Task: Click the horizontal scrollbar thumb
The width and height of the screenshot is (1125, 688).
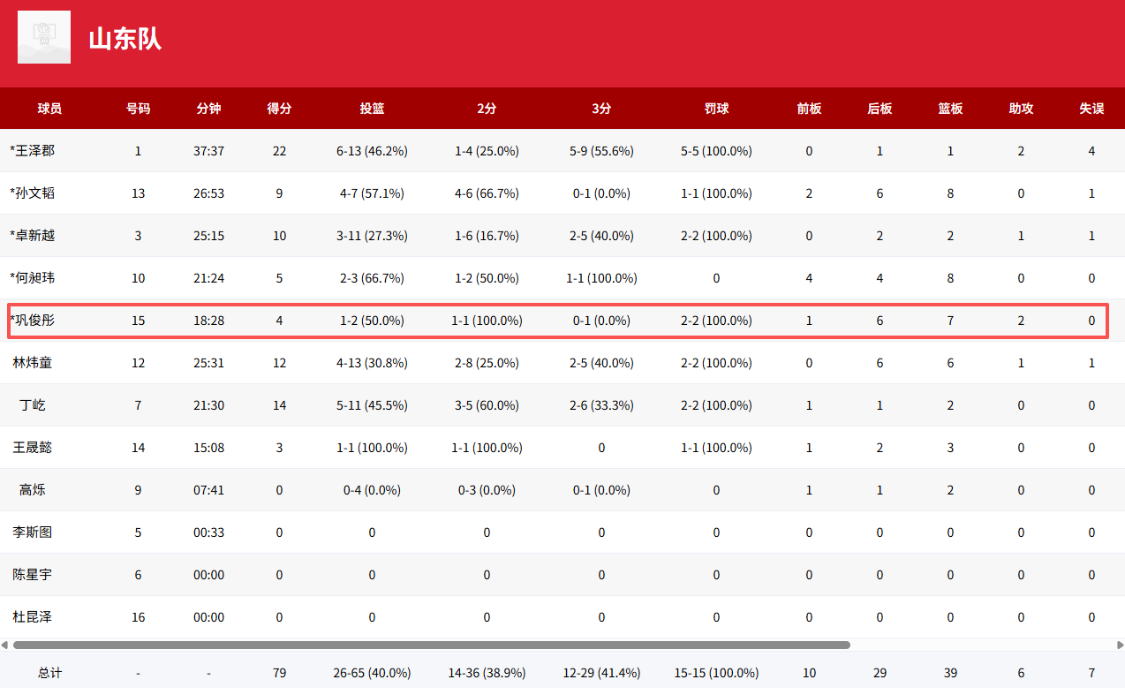Action: [x=431, y=645]
